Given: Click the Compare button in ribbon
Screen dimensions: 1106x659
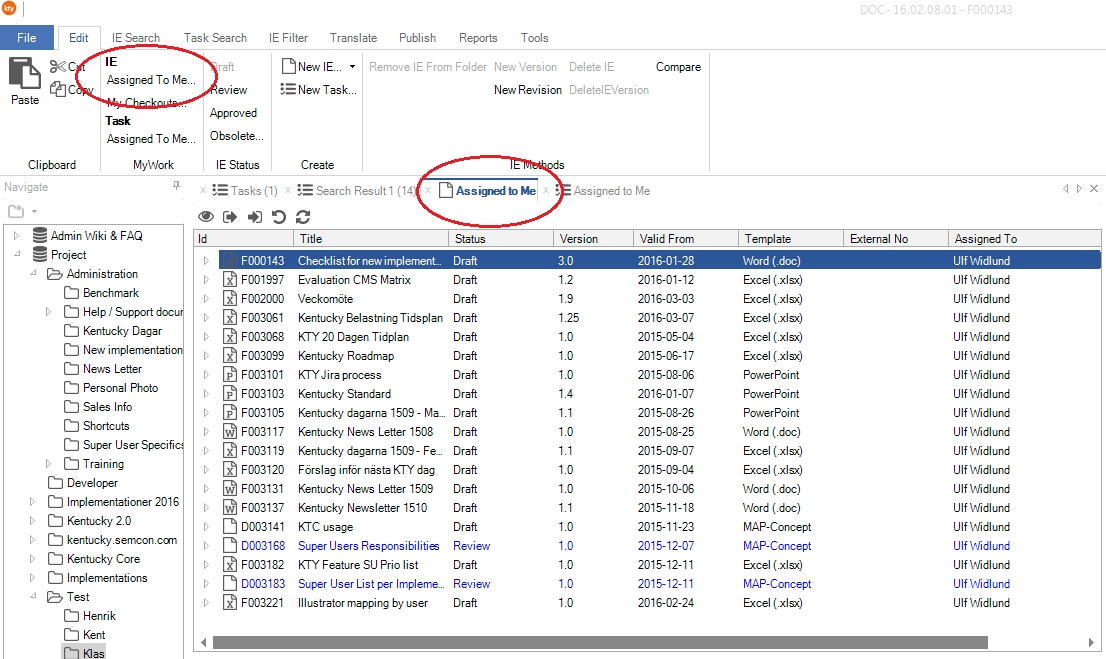Looking at the screenshot, I should click(x=678, y=67).
